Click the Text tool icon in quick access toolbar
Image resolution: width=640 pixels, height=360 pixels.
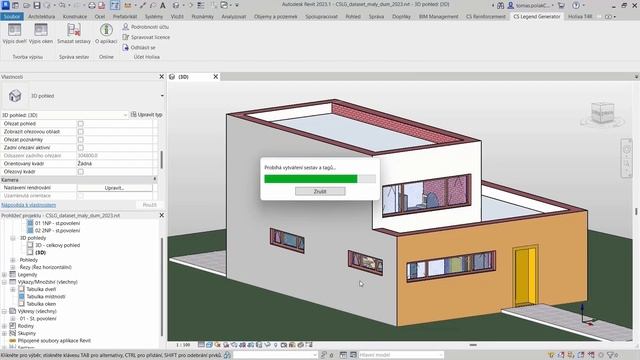162,5
